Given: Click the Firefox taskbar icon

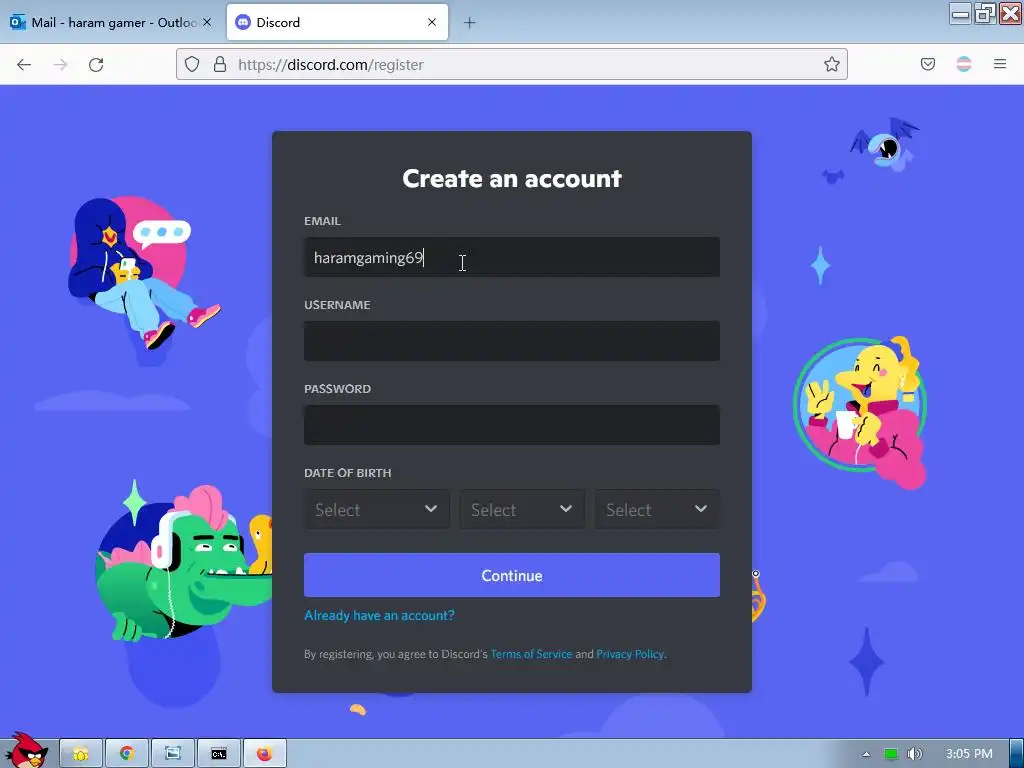Looking at the screenshot, I should tap(264, 754).
